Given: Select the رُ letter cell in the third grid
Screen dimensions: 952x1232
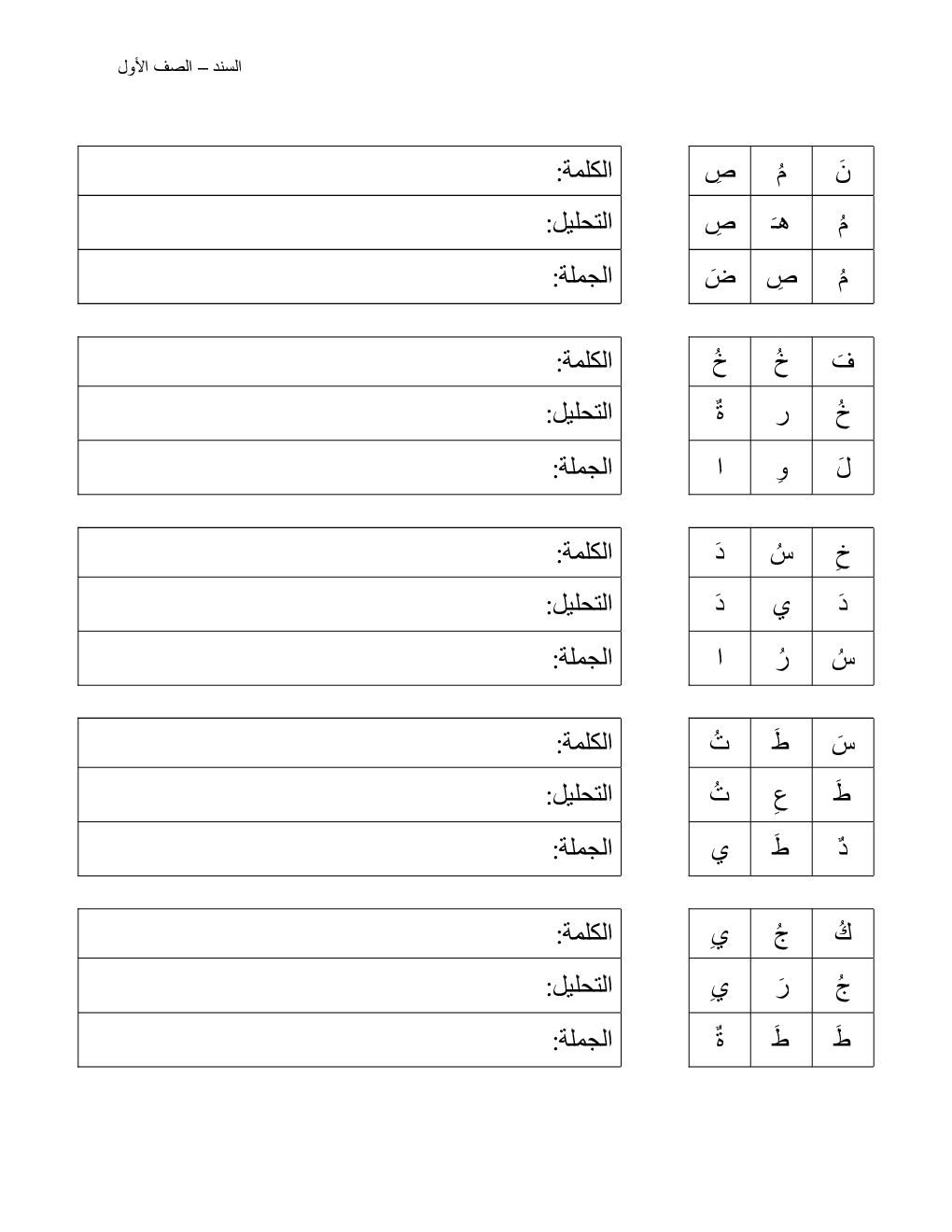Looking at the screenshot, I should tap(781, 658).
